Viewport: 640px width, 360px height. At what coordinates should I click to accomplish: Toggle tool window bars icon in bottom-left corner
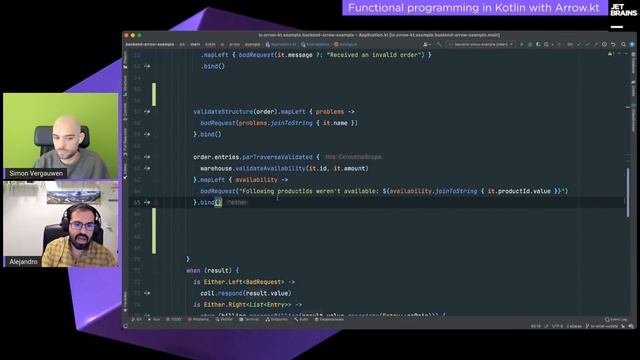(126, 327)
